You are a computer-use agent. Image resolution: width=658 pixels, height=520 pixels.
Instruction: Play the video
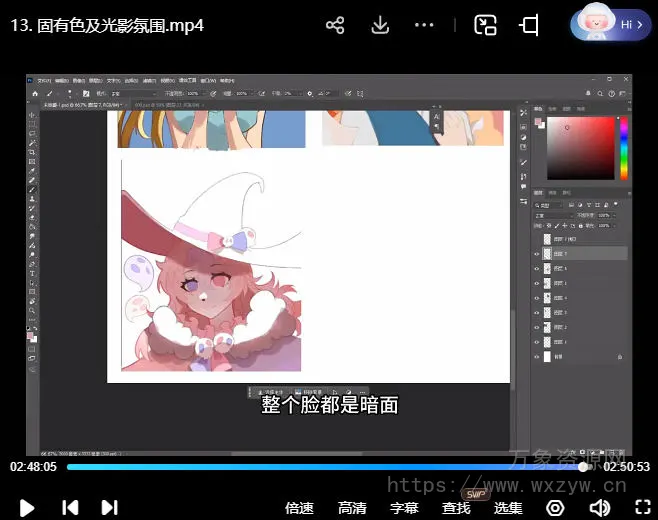pyautogui.click(x=27, y=508)
